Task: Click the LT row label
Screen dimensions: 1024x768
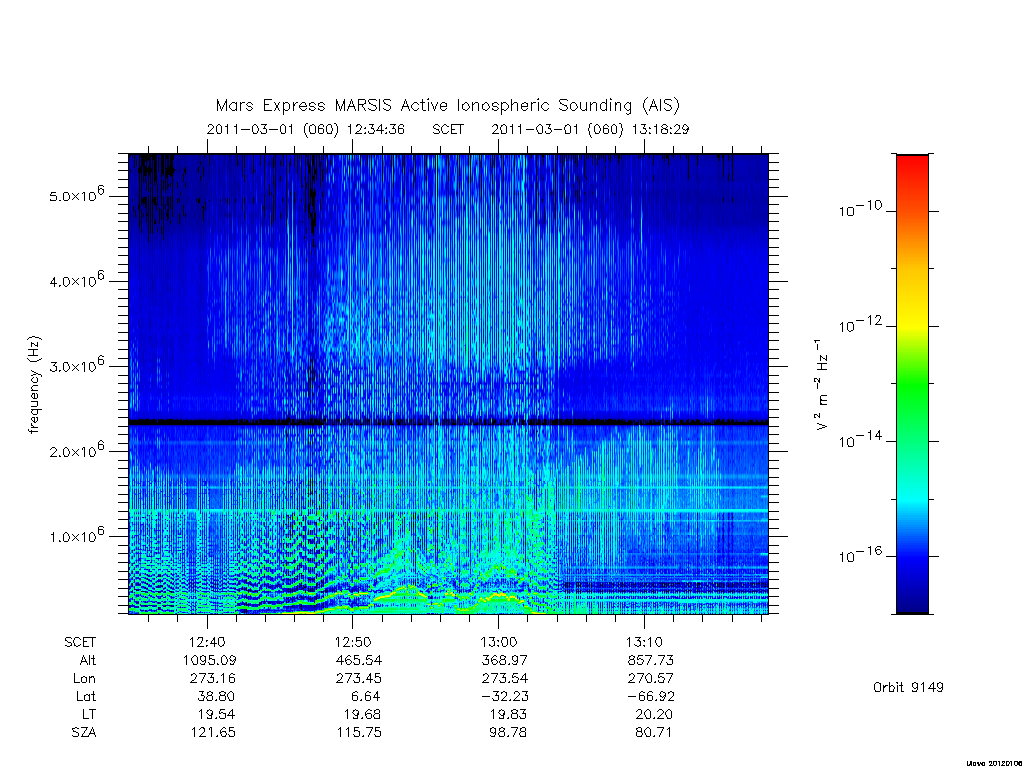Action: (x=89, y=714)
